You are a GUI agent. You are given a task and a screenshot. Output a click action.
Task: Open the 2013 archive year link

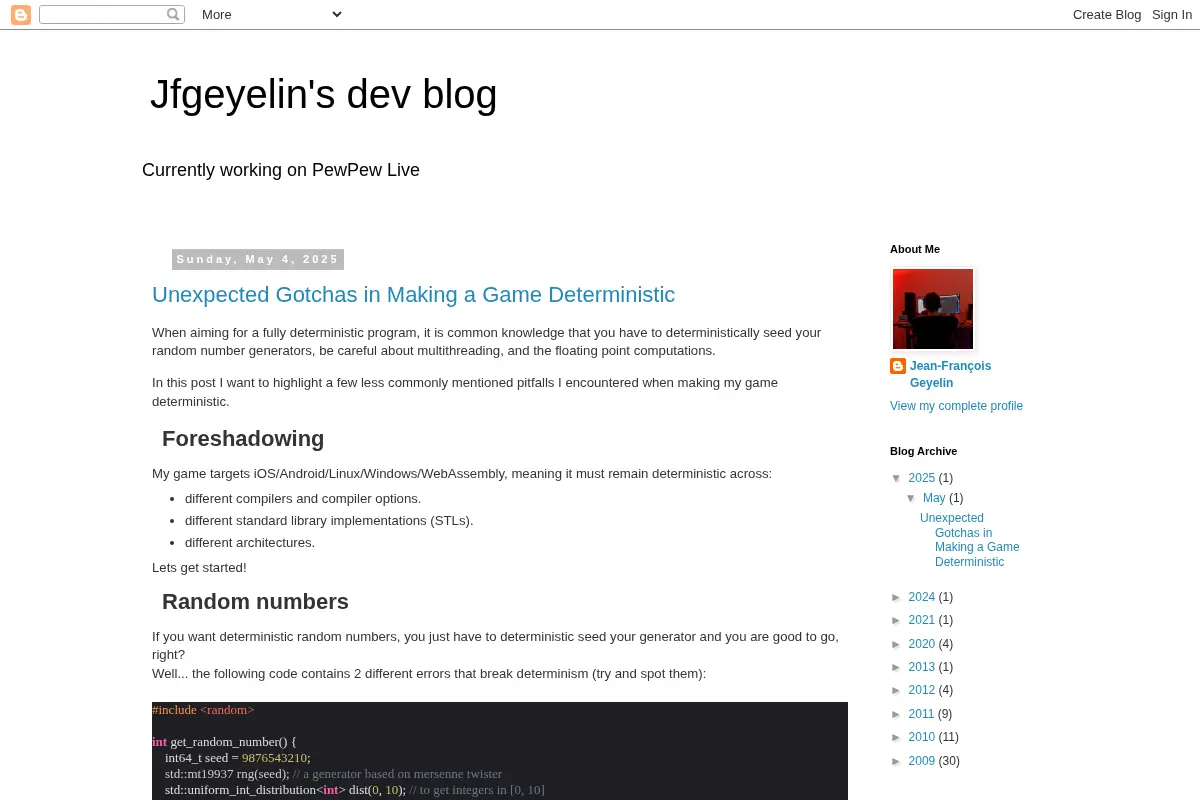(x=921, y=667)
